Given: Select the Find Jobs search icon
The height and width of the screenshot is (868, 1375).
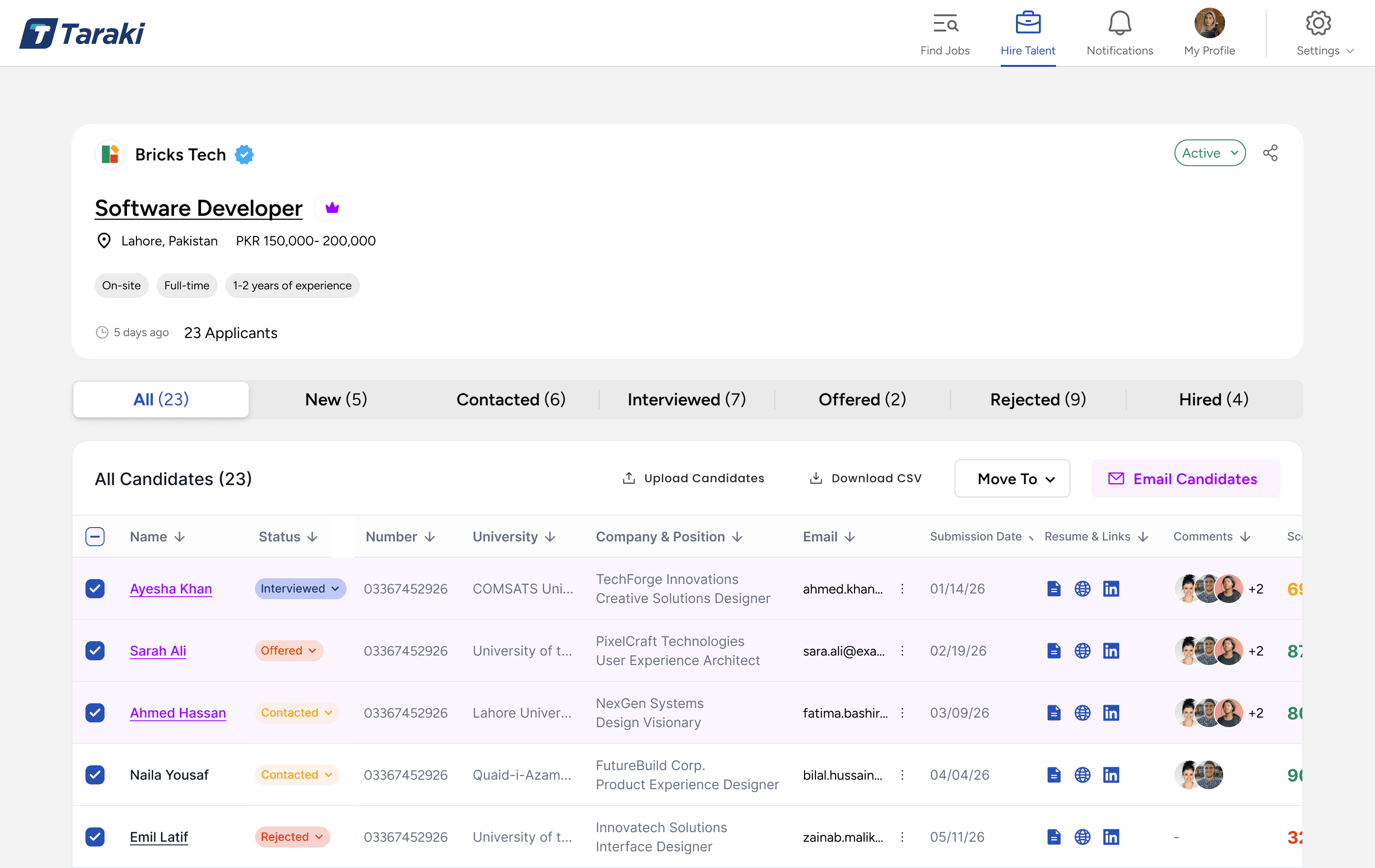Looking at the screenshot, I should (945, 23).
